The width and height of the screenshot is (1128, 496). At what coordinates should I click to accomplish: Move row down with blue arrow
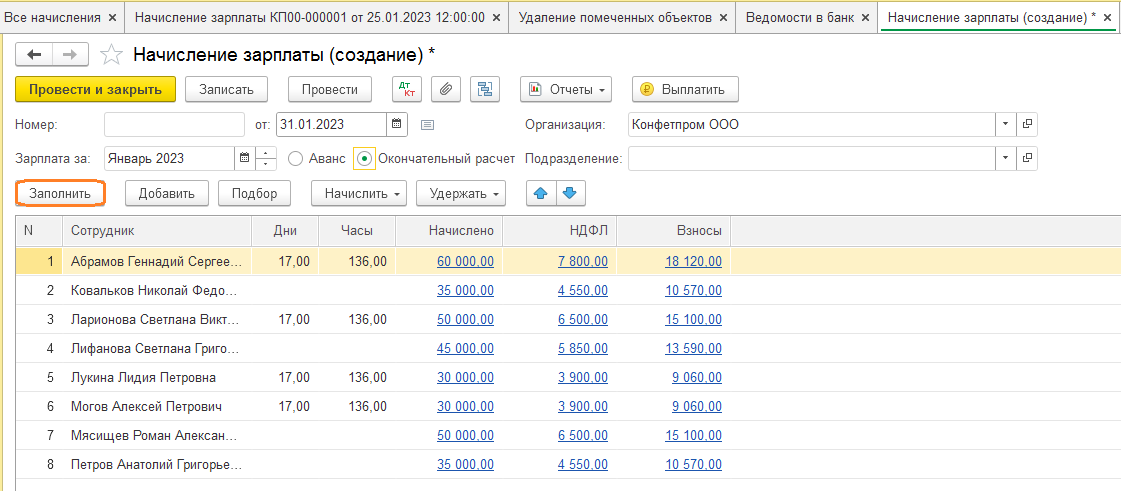[x=570, y=193]
